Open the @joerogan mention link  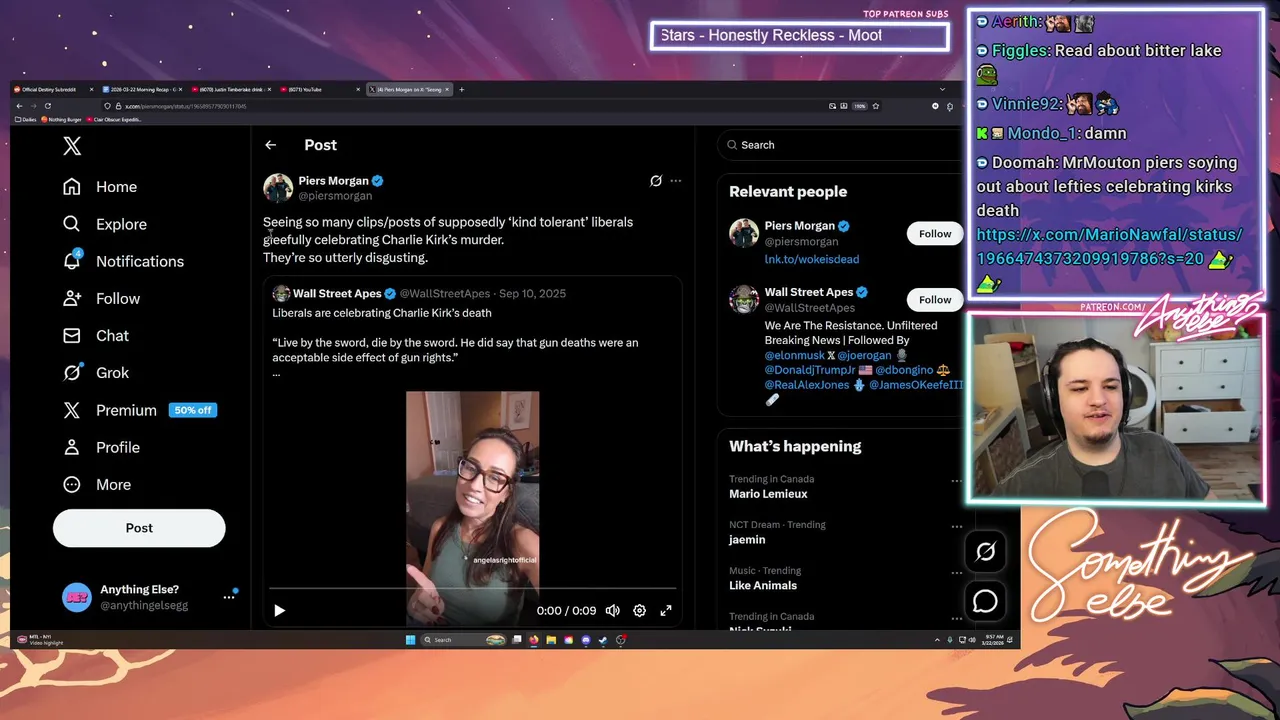tap(864, 355)
